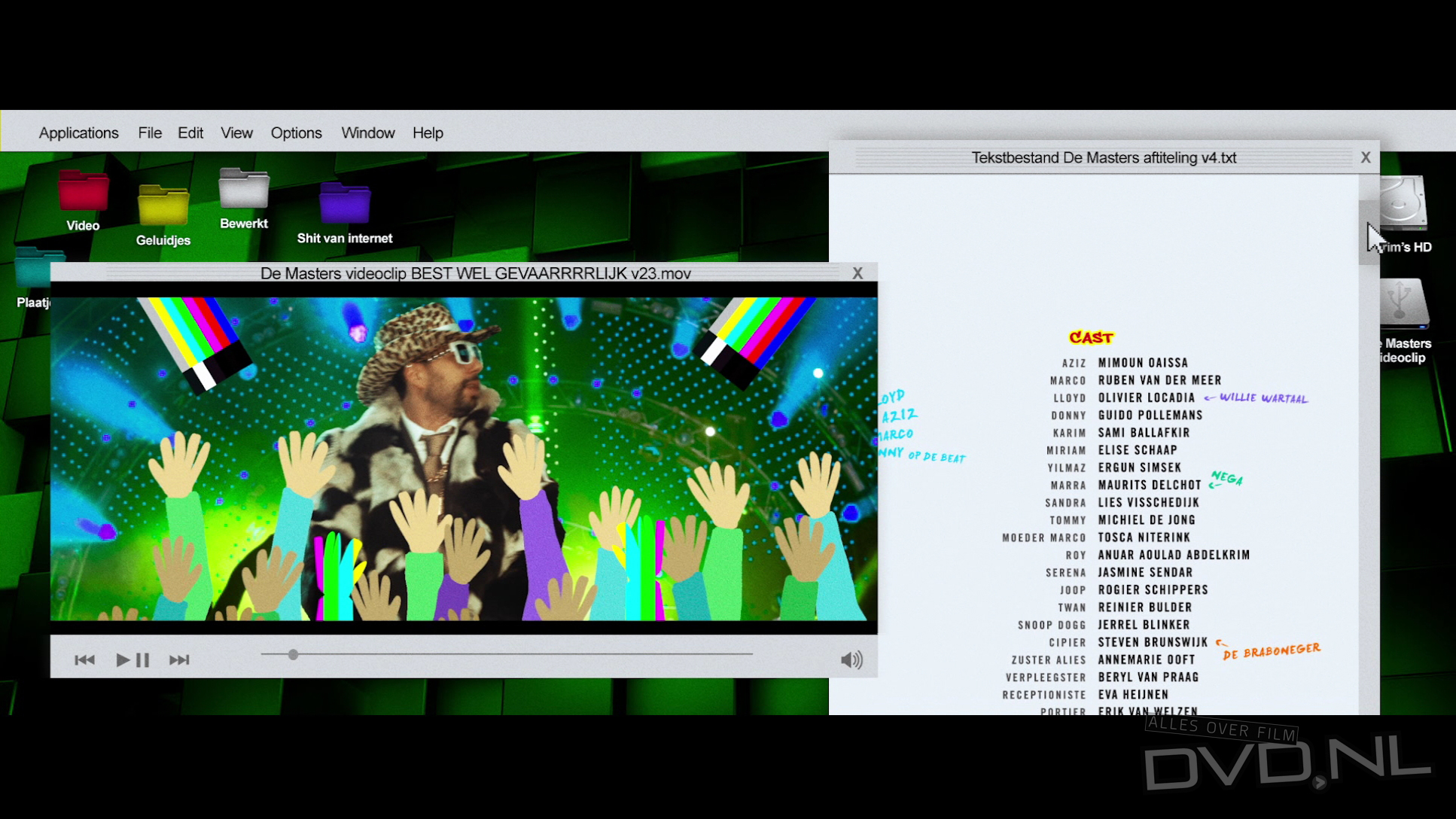Skip to next track in video player
Image resolution: width=1456 pixels, height=819 pixels.
pos(179,660)
